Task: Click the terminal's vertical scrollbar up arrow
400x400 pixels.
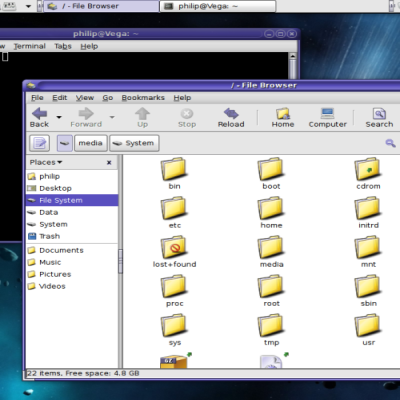Action: click(x=293, y=56)
